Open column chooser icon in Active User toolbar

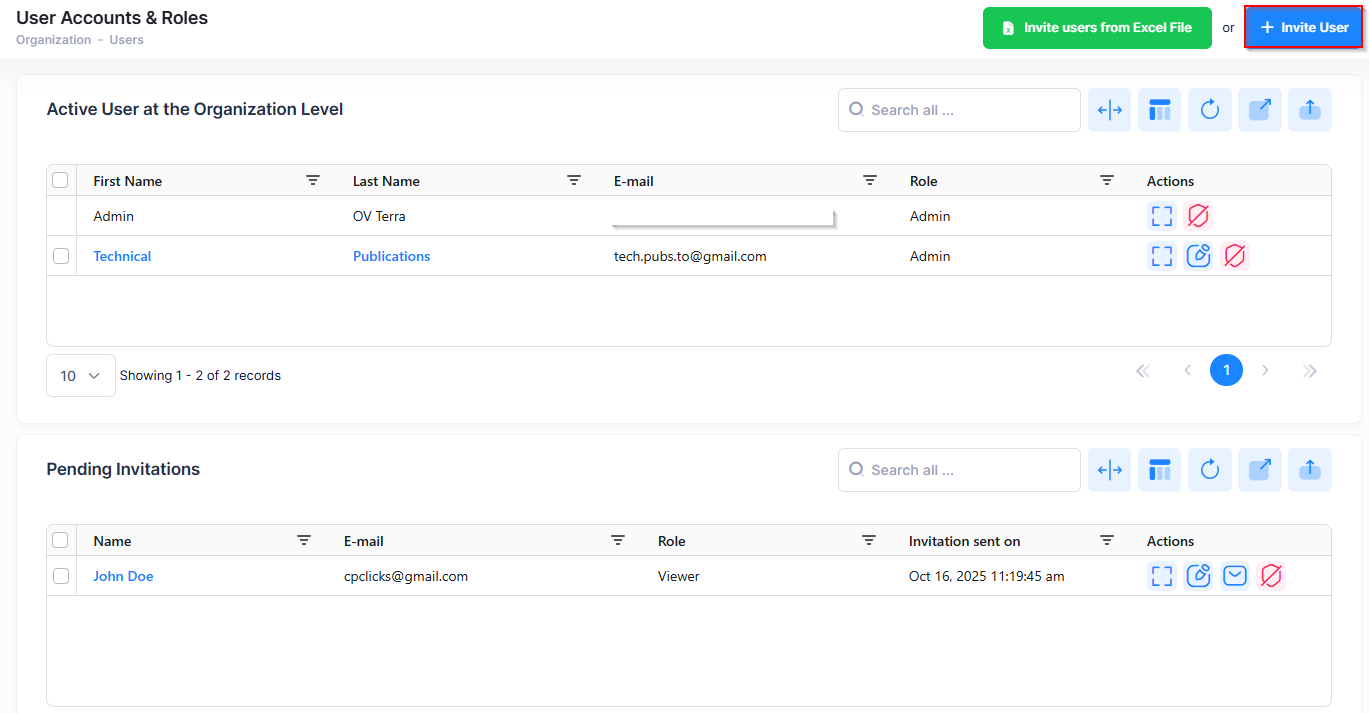pos(1159,110)
